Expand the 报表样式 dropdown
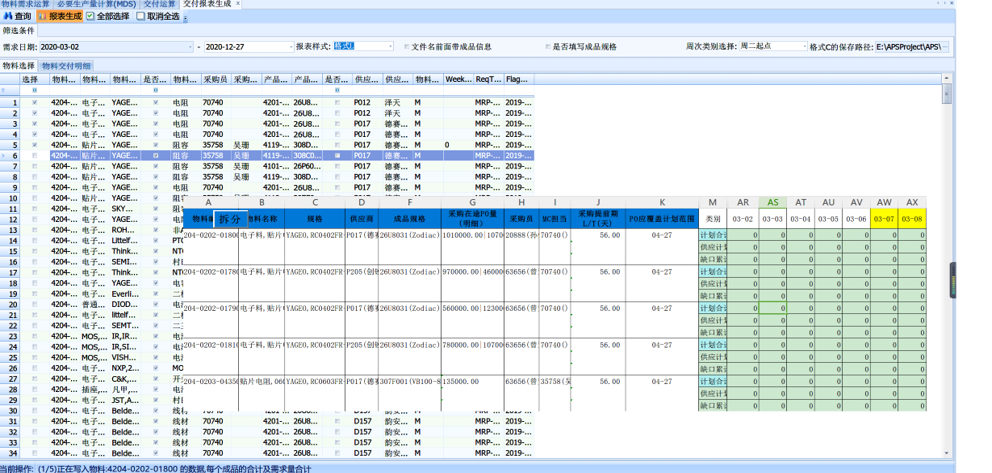 [x=389, y=47]
